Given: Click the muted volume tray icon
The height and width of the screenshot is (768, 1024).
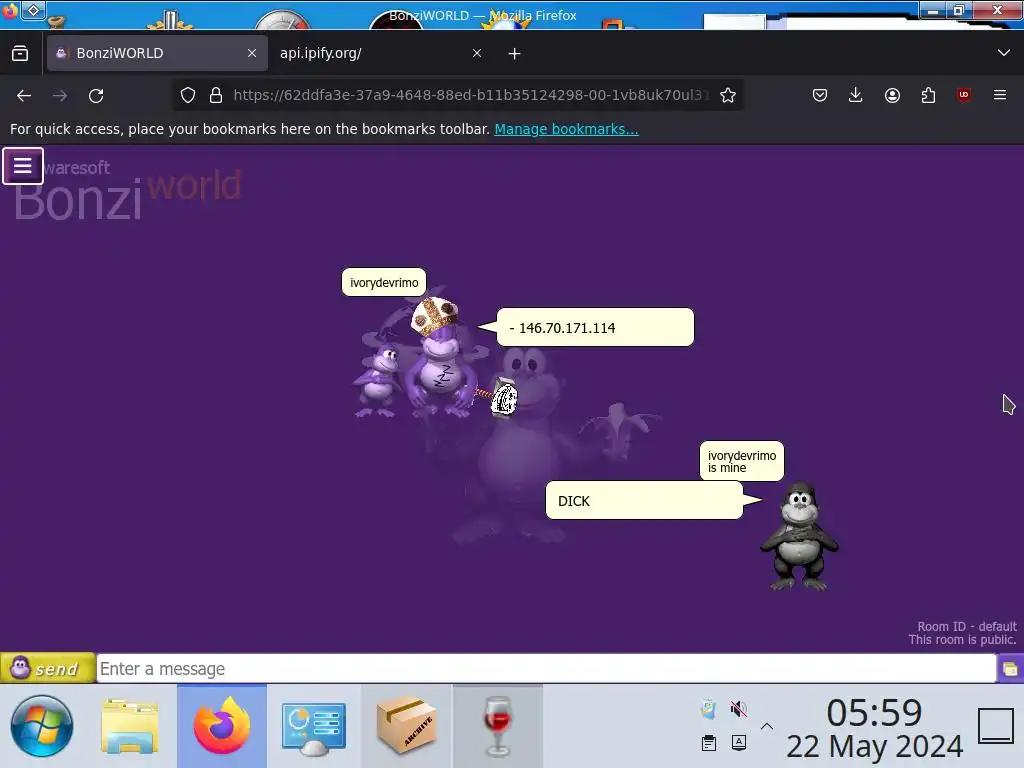Looking at the screenshot, I should 739,709.
